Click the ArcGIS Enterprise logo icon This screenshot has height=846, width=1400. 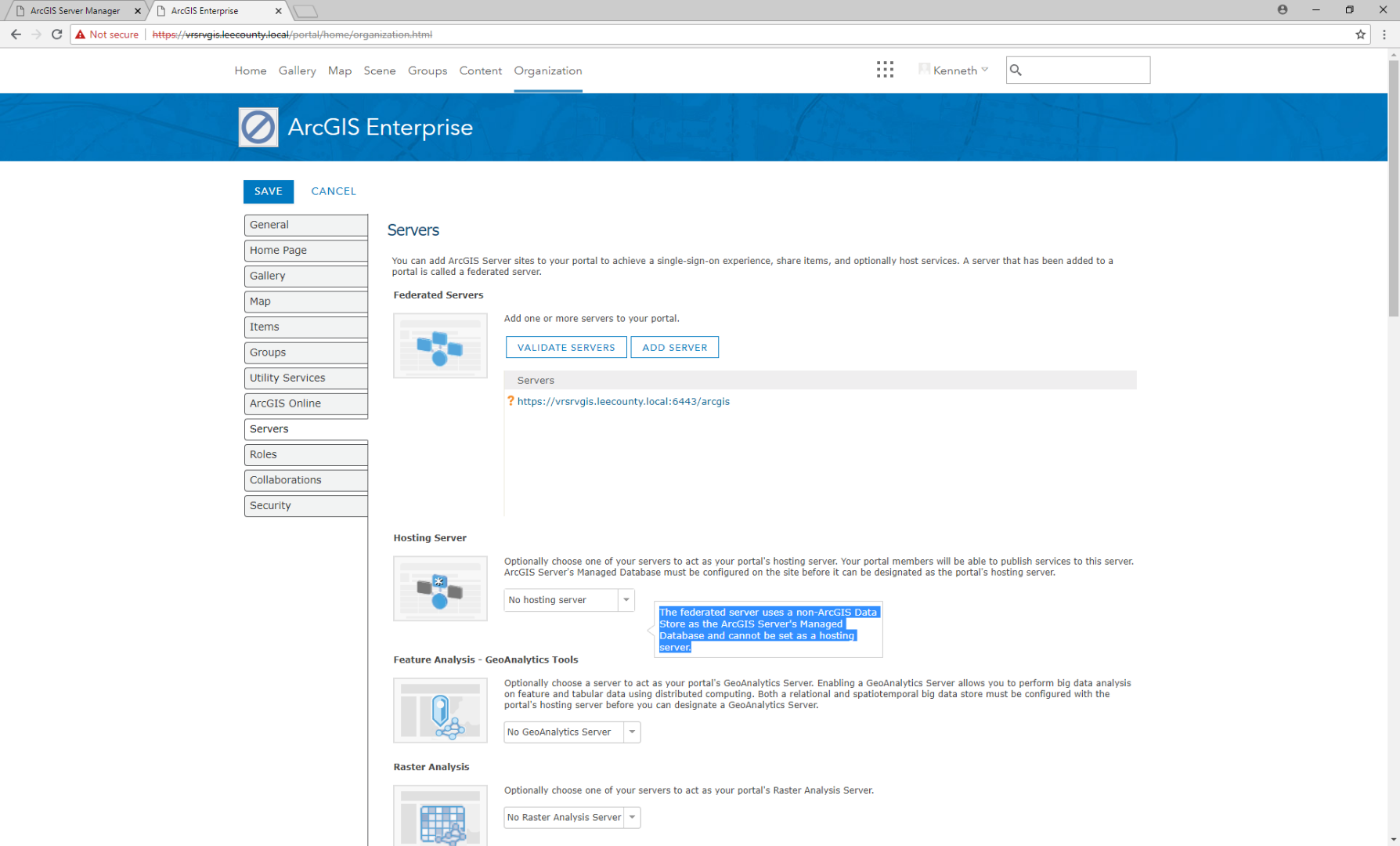point(258,127)
